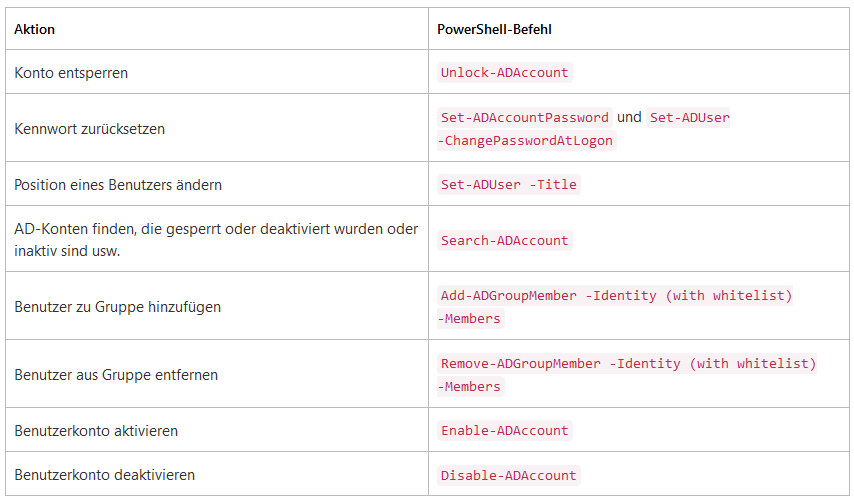Click the -ChangePasswordAtLogon parameter
854x502 pixels.
click(527, 140)
